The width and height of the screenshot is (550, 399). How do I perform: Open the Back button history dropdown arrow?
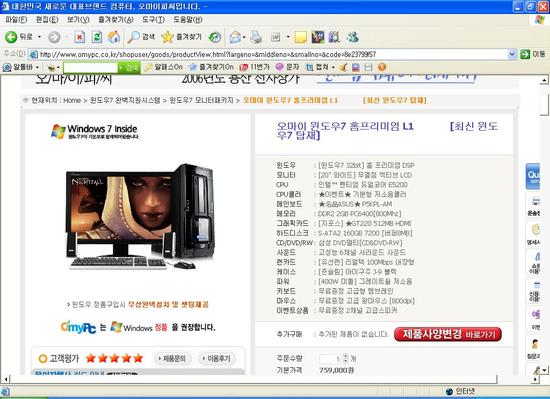coord(39,37)
